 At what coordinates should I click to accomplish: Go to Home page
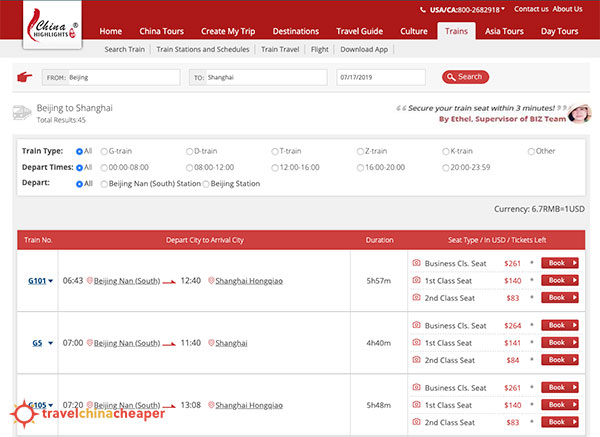click(111, 31)
